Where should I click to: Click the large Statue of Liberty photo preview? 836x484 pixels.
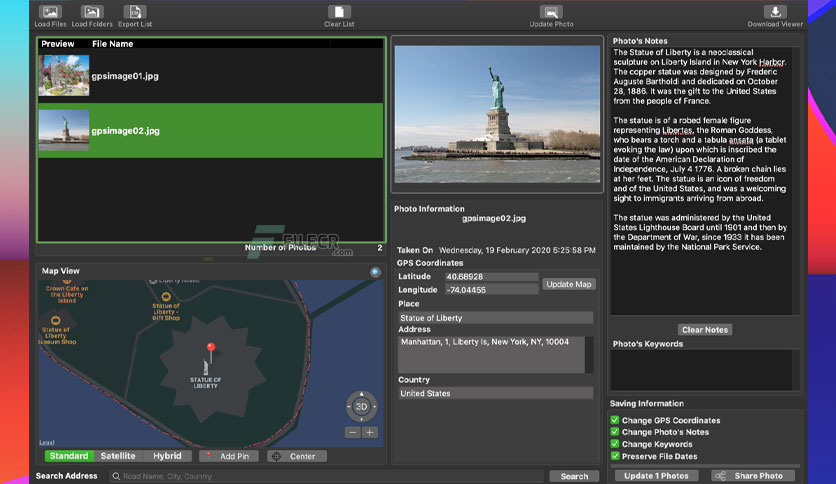(x=497, y=114)
